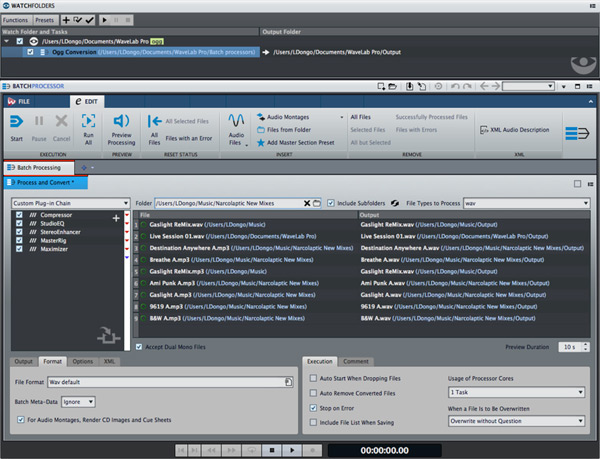Image resolution: width=600 pixels, height=459 pixels.
Task: Disable the Compressor plug-in checkbox
Action: tap(19, 215)
